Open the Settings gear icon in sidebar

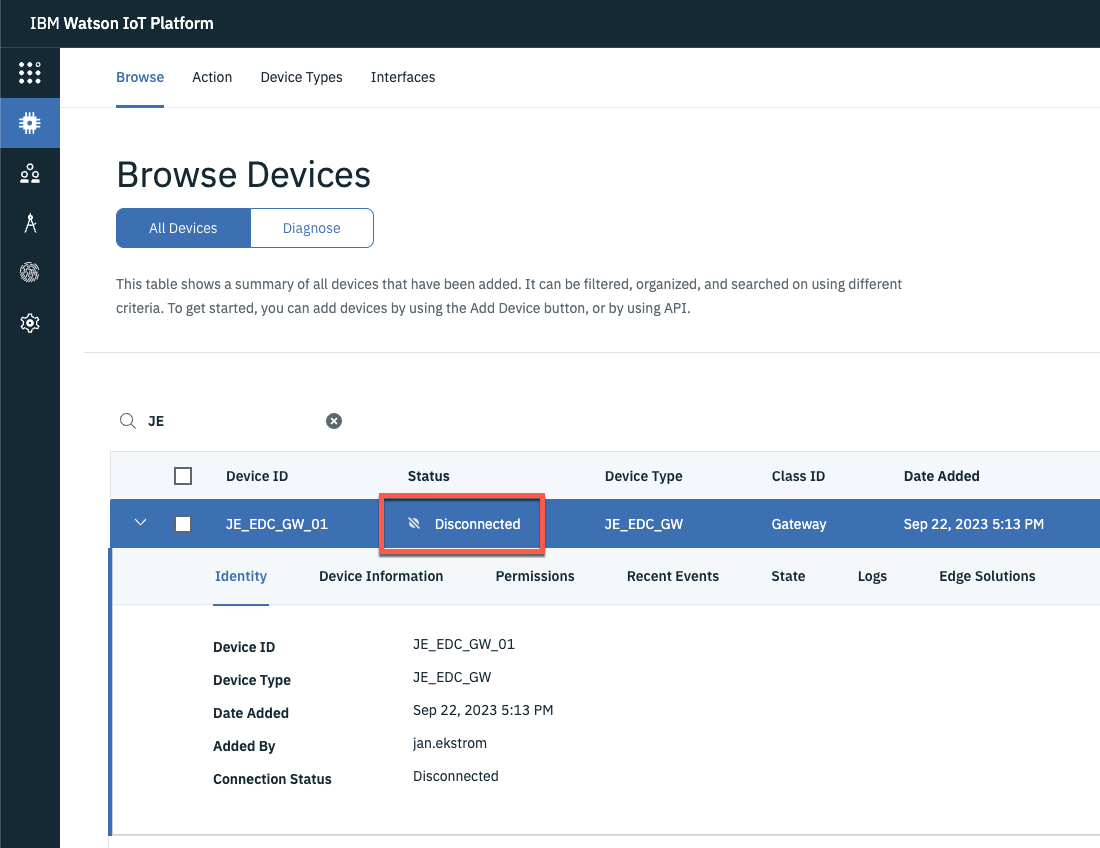point(29,323)
